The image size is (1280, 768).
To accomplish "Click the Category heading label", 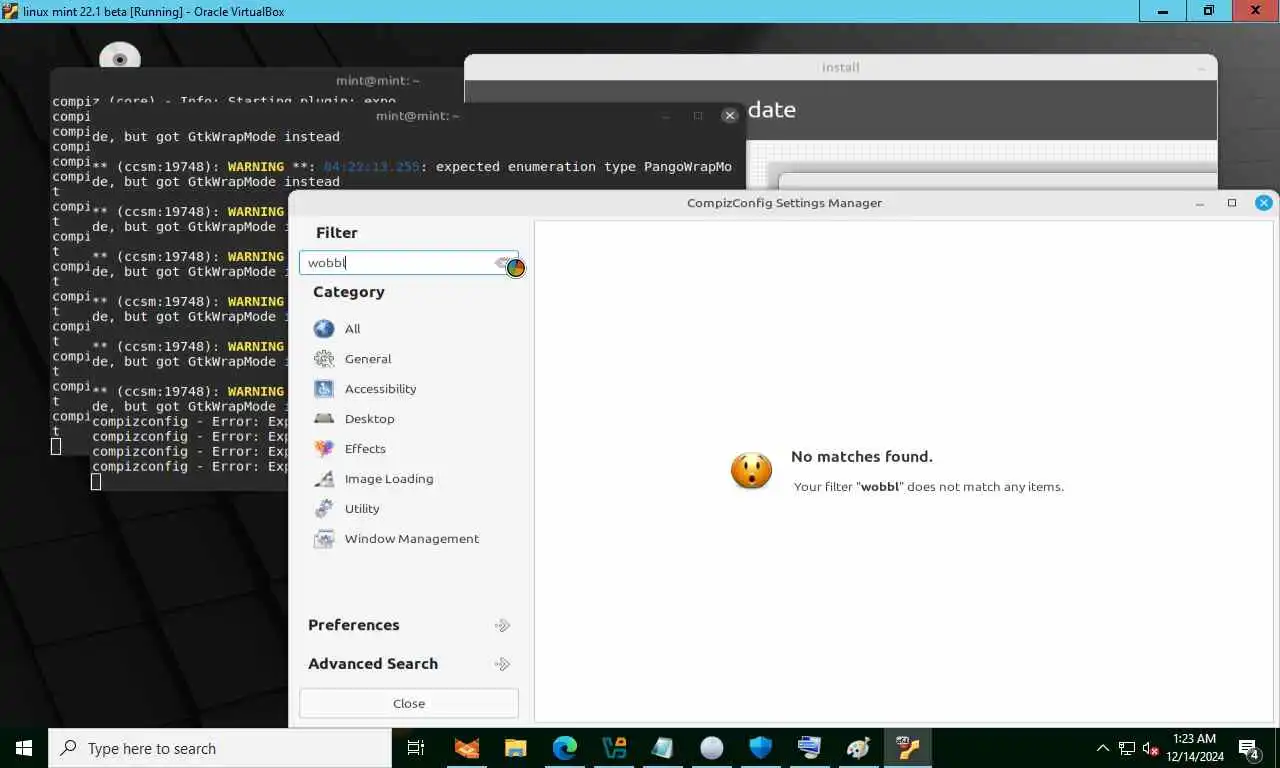I will [349, 292].
